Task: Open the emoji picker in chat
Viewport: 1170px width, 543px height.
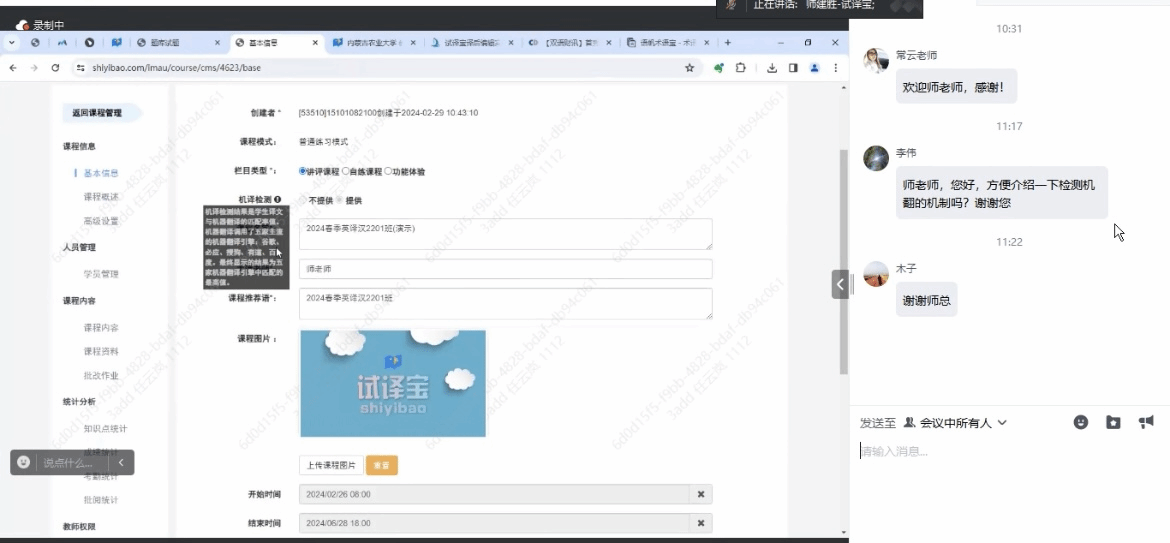Action: pos(1081,422)
